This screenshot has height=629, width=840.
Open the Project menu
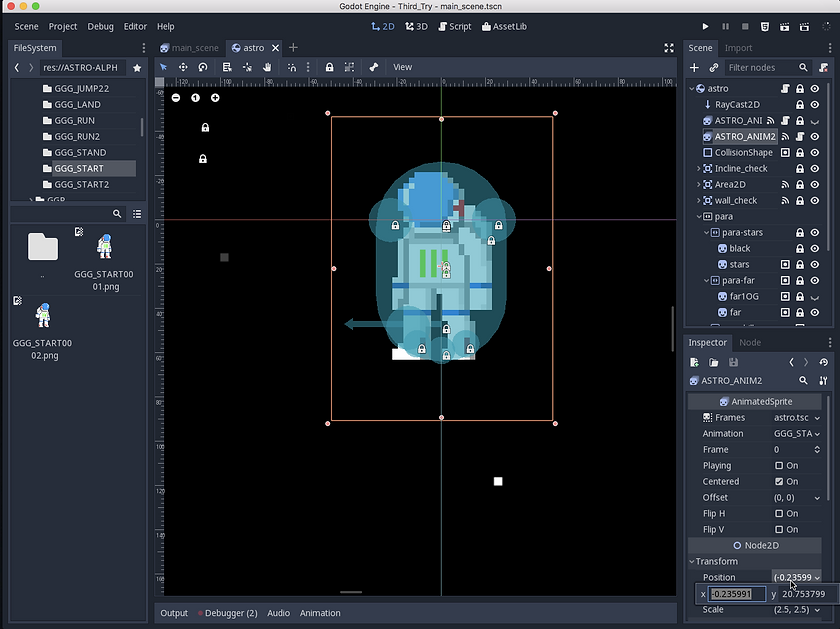[x=63, y=26]
